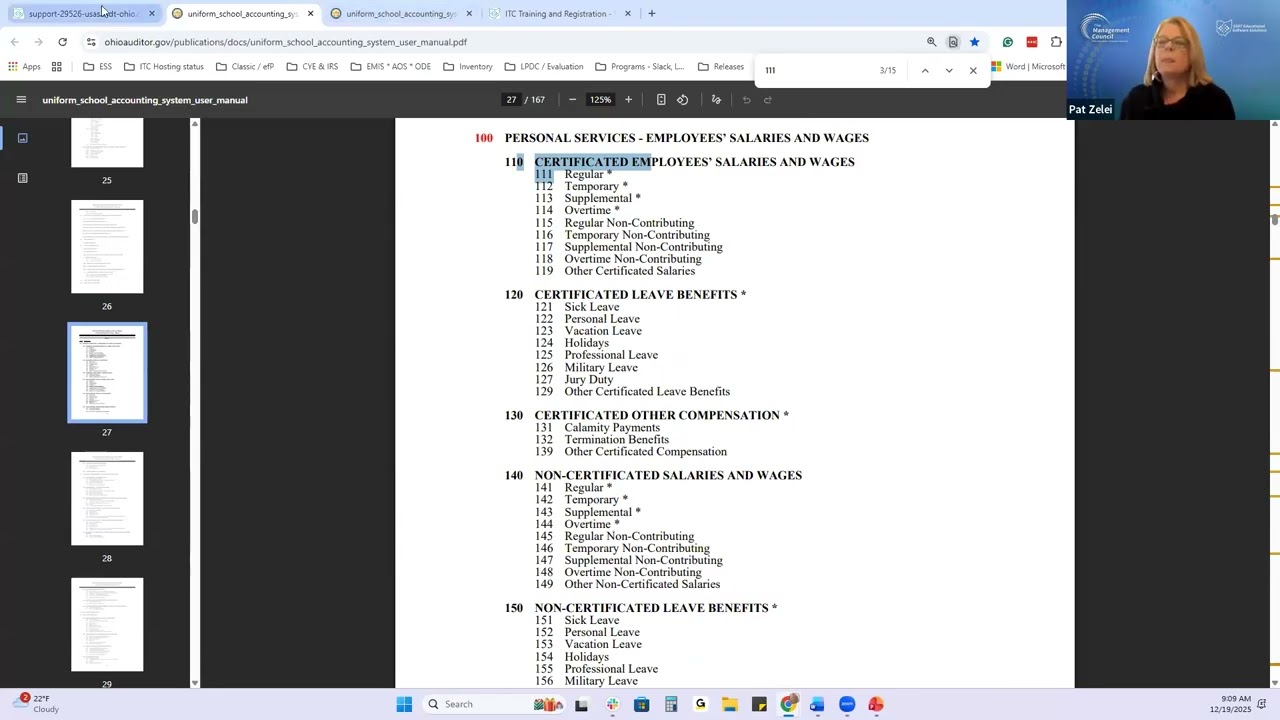Zoom out of the PDF
Viewport: 1280px width, 720px height.
572,100
